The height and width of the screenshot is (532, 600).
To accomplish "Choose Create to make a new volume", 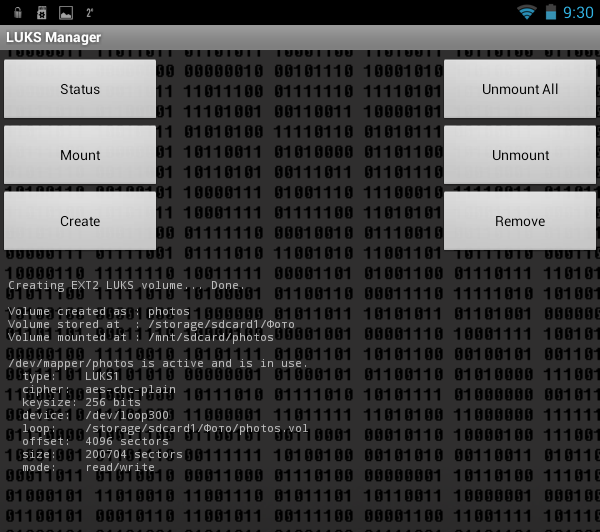I will click(x=80, y=221).
